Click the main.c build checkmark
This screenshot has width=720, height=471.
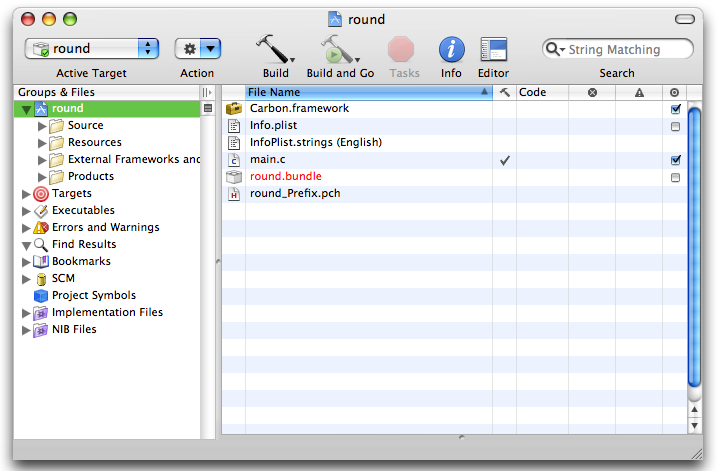[505, 160]
